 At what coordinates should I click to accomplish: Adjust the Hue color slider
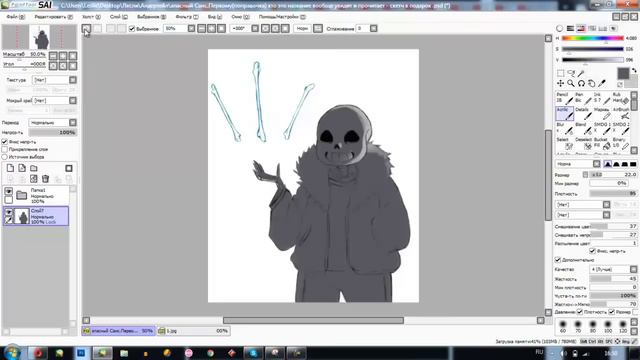pos(593,38)
